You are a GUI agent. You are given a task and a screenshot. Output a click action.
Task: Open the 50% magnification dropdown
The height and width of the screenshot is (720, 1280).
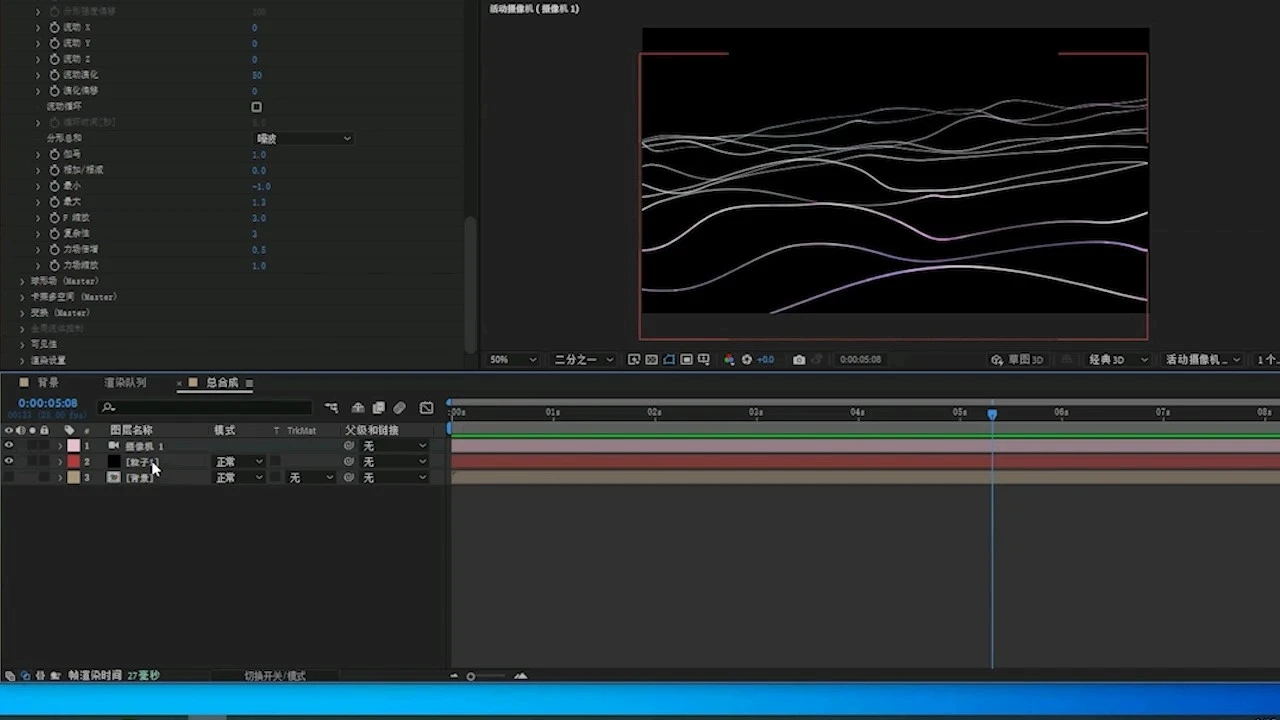point(512,360)
